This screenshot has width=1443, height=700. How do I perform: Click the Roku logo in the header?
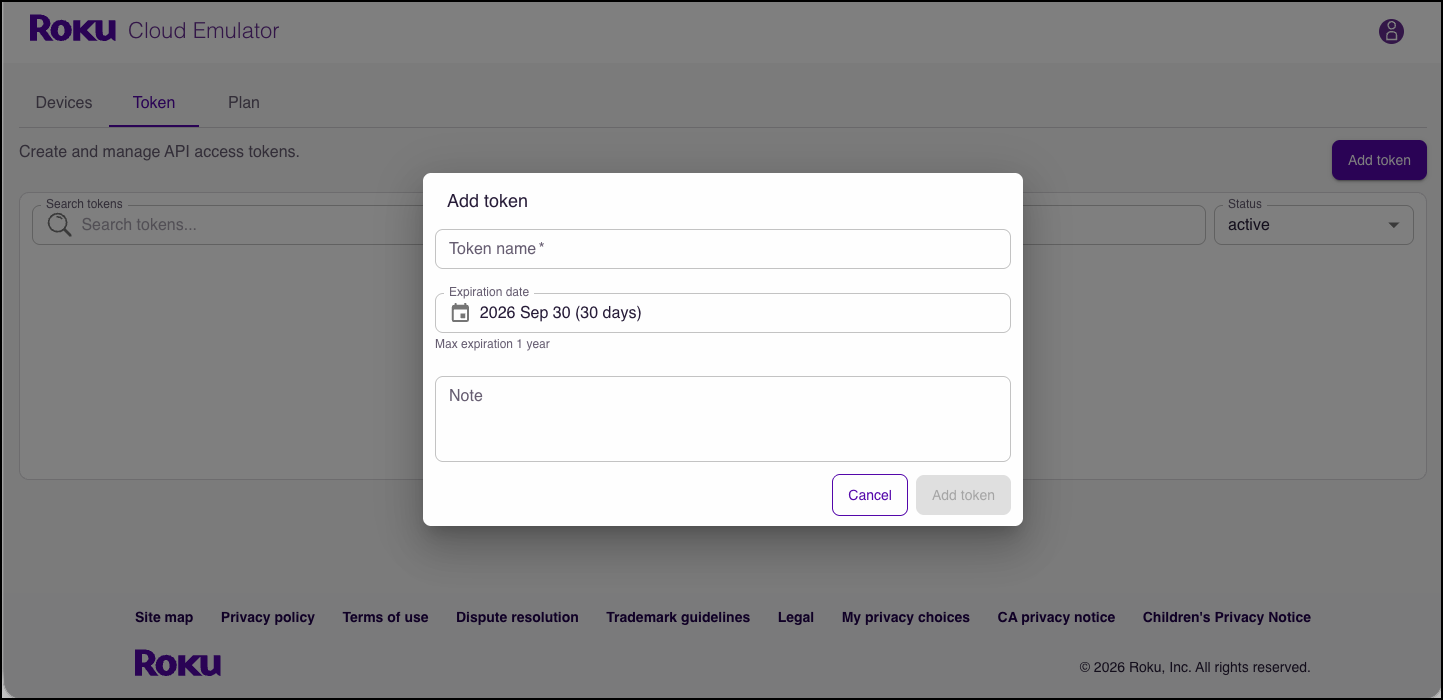(x=73, y=29)
